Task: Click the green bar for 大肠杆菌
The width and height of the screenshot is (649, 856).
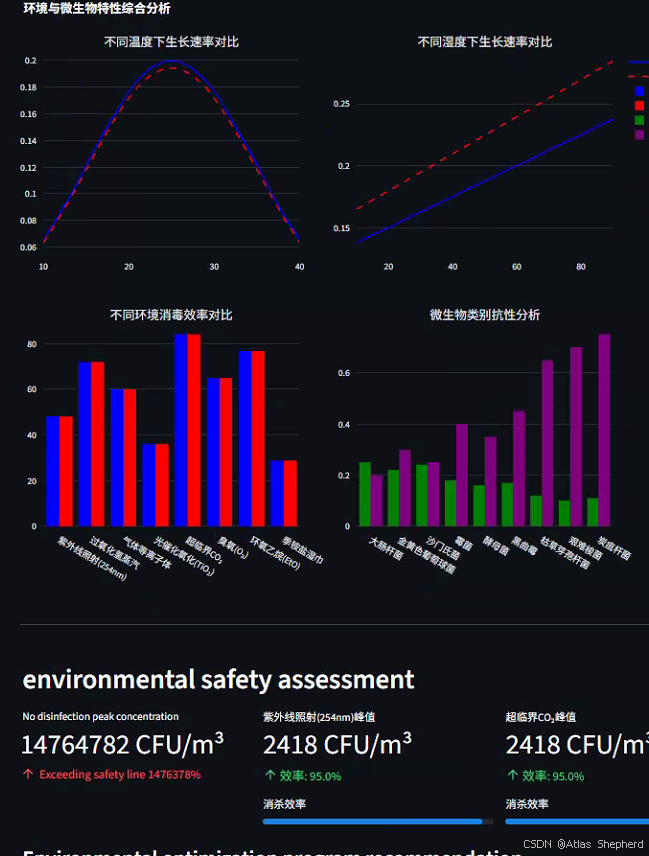Action: click(365, 494)
